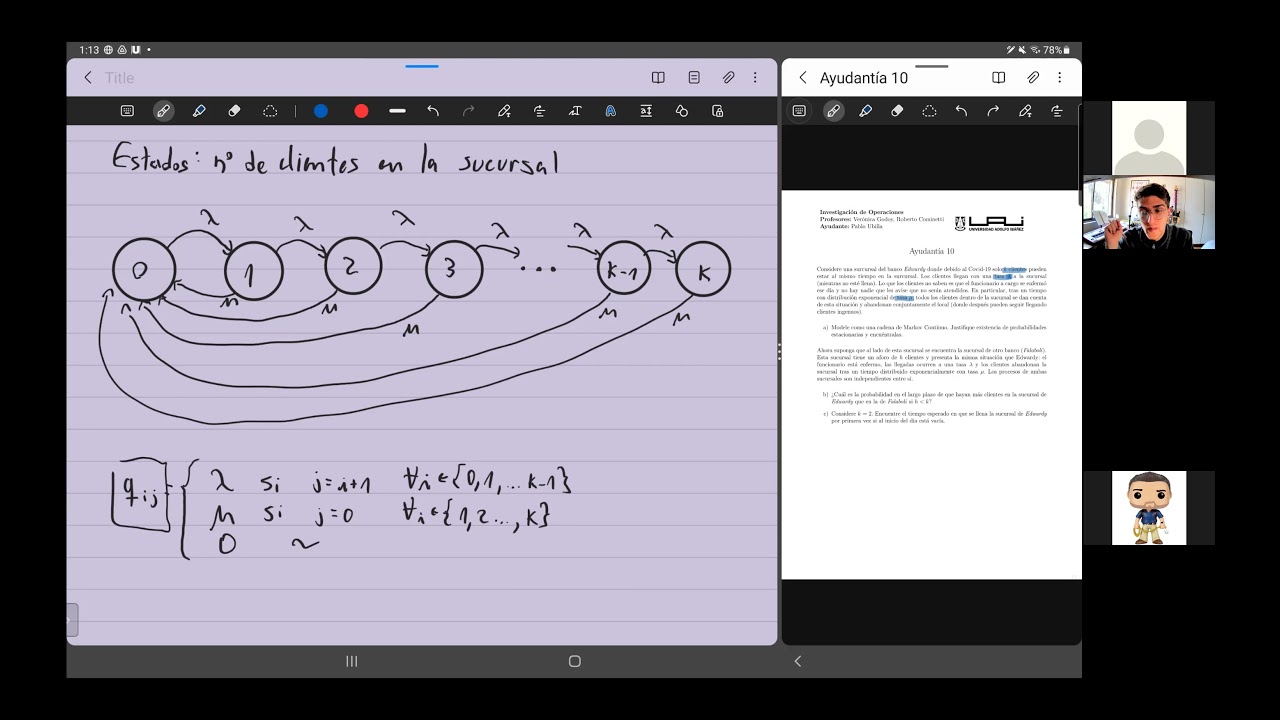
Task: Tap the Title input field
Action: (x=120, y=77)
